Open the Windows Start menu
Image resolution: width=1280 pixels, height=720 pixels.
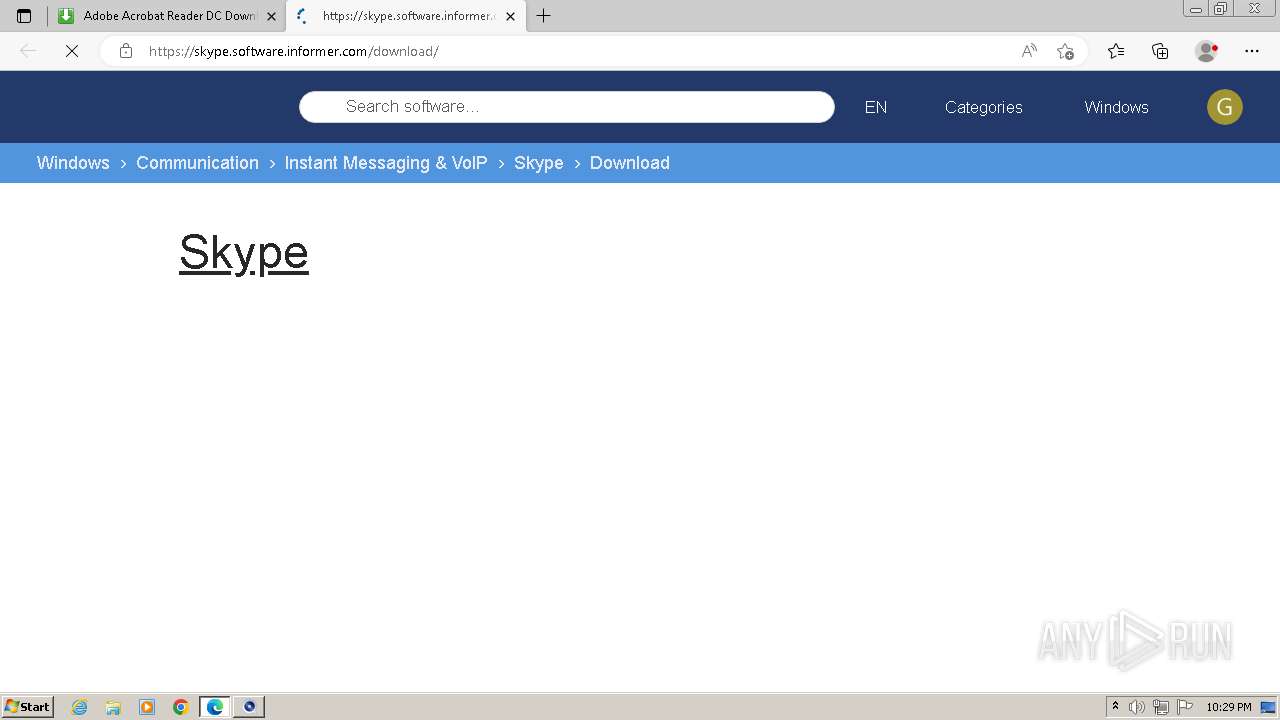tap(28, 707)
